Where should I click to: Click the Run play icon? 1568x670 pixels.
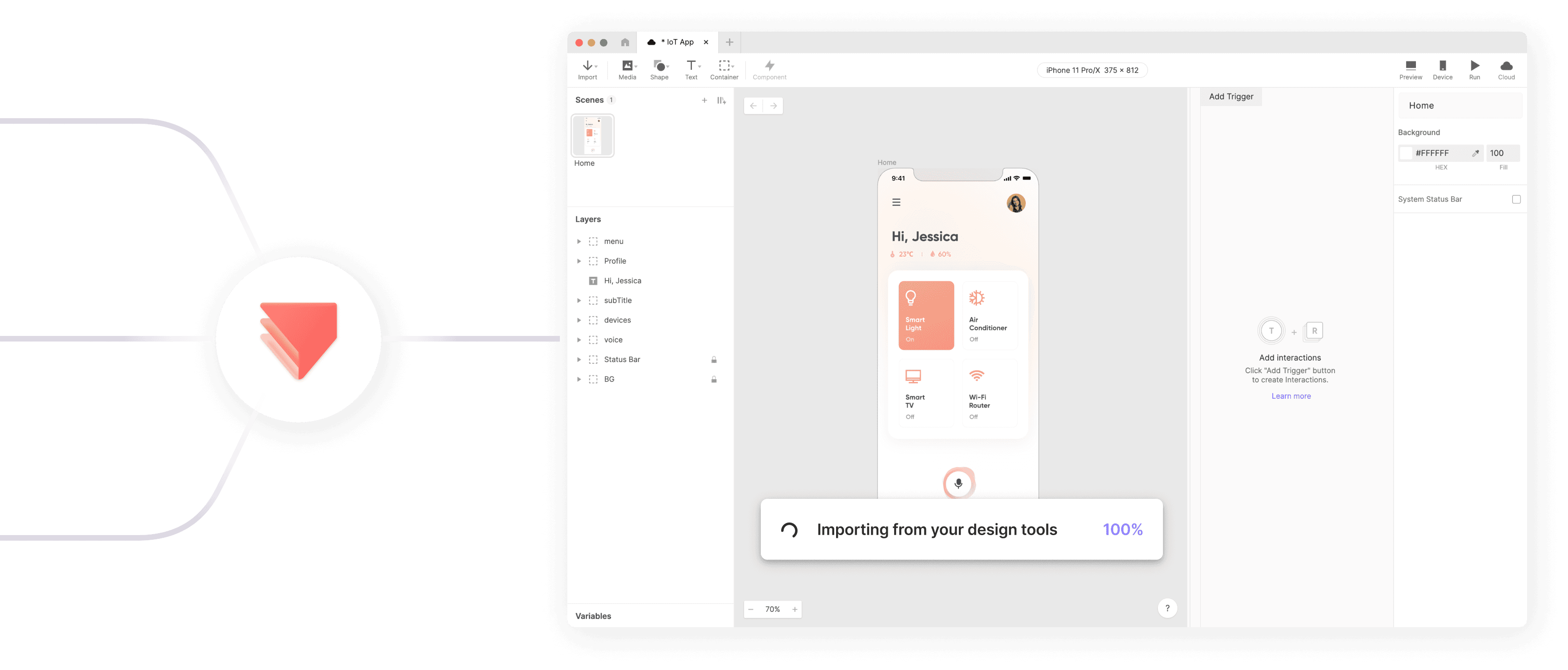(x=1474, y=66)
